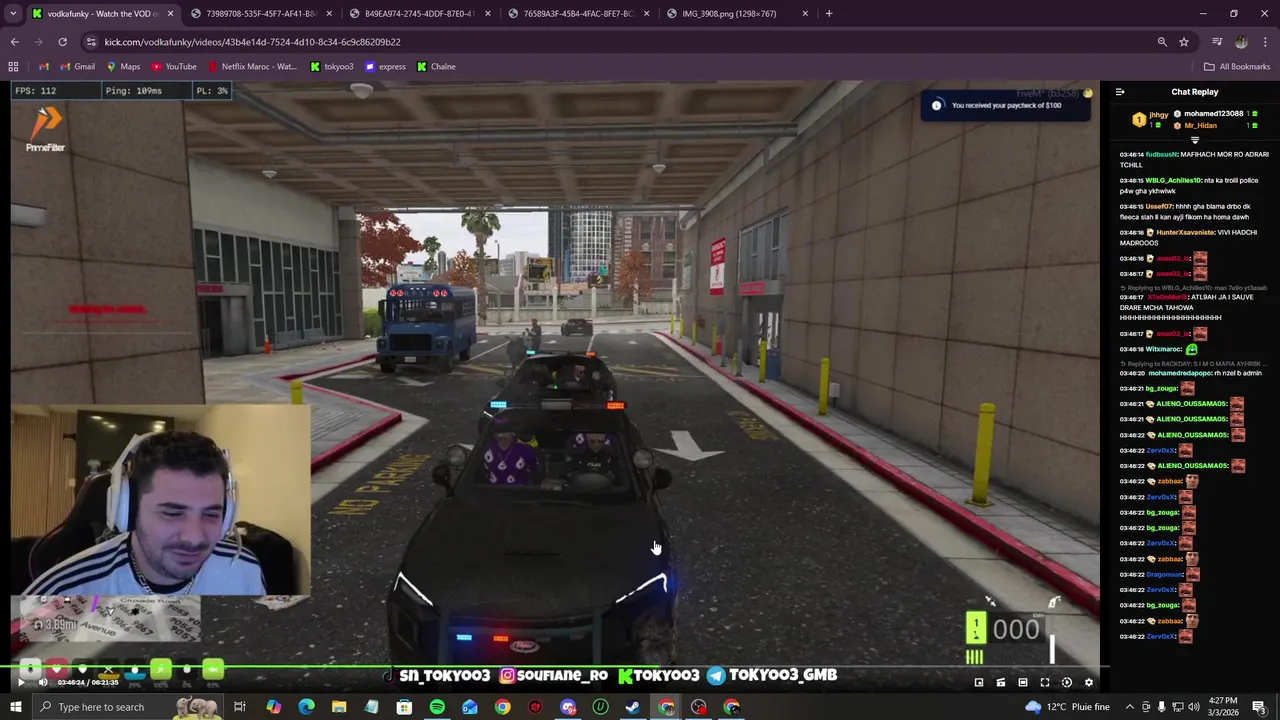Open Microsoft Edge from the taskbar

pos(306,707)
